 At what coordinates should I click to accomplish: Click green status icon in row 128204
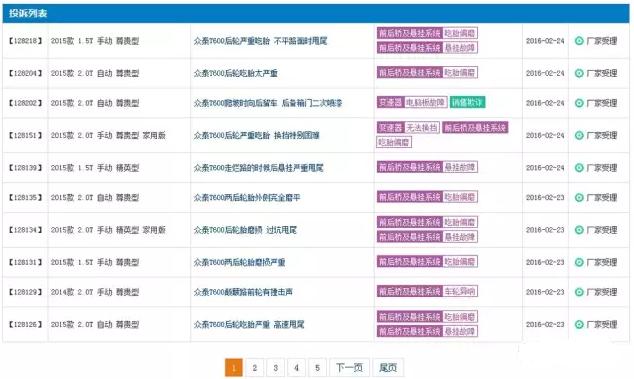579,73
